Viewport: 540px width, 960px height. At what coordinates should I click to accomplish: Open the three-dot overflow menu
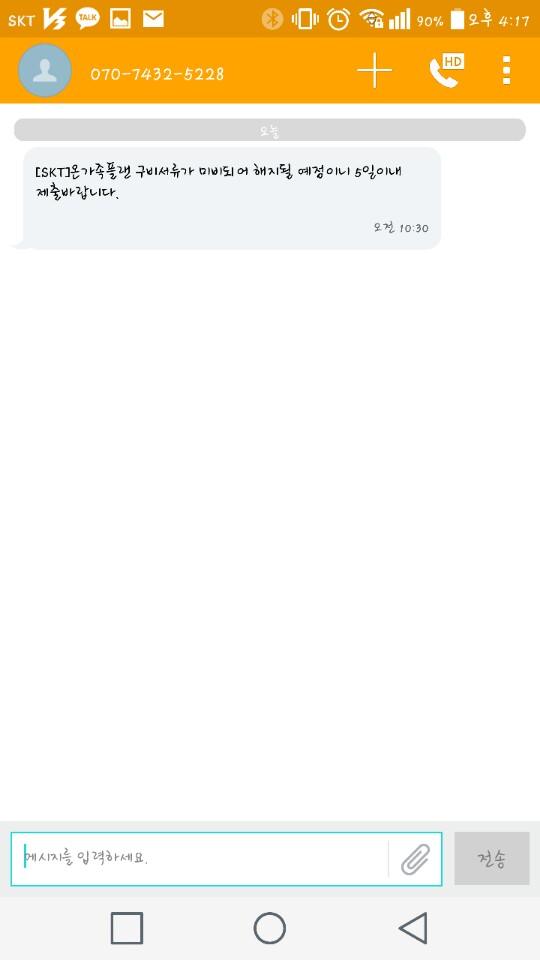coord(506,70)
